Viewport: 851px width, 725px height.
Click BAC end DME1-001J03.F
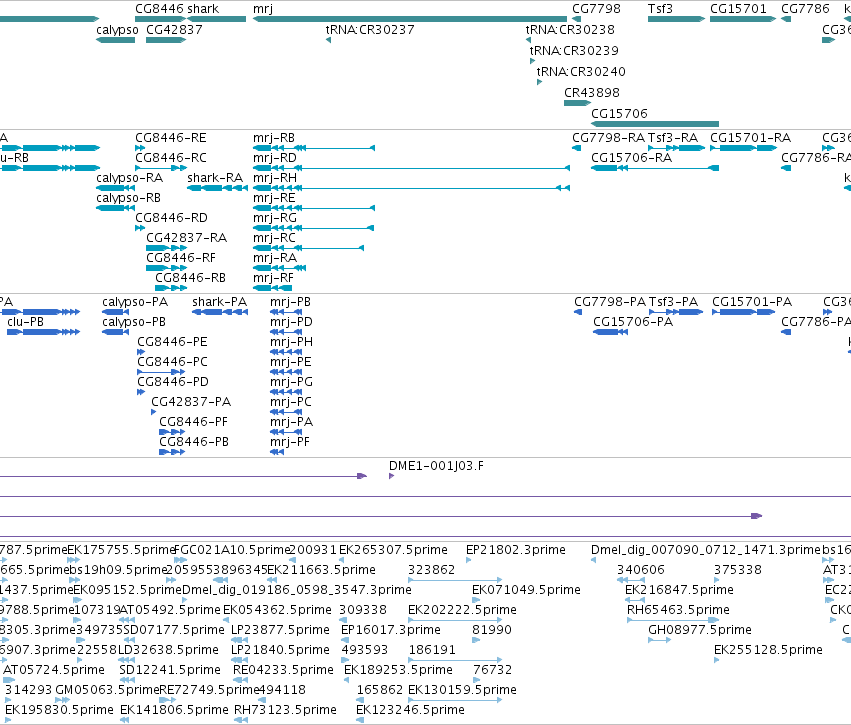coord(391,476)
